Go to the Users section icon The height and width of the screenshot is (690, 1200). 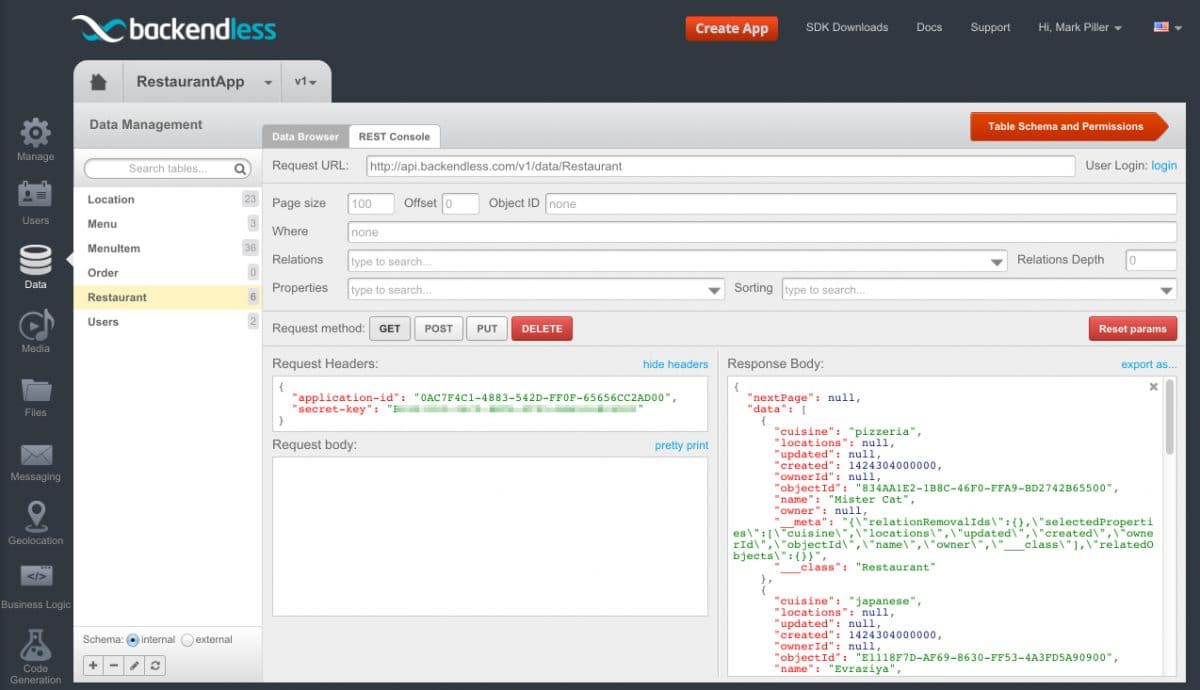click(36, 194)
